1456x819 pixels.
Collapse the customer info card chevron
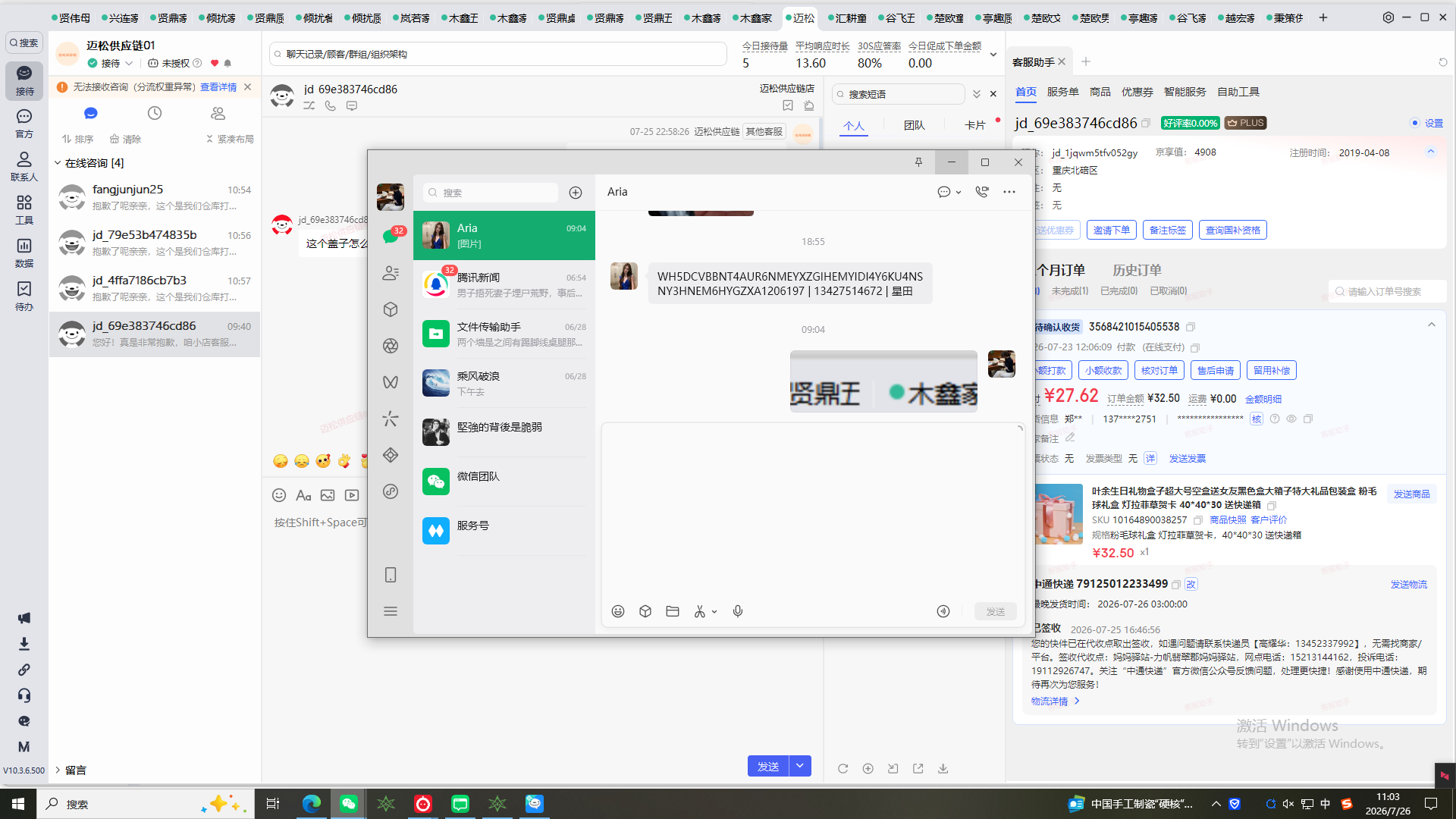(x=1431, y=152)
